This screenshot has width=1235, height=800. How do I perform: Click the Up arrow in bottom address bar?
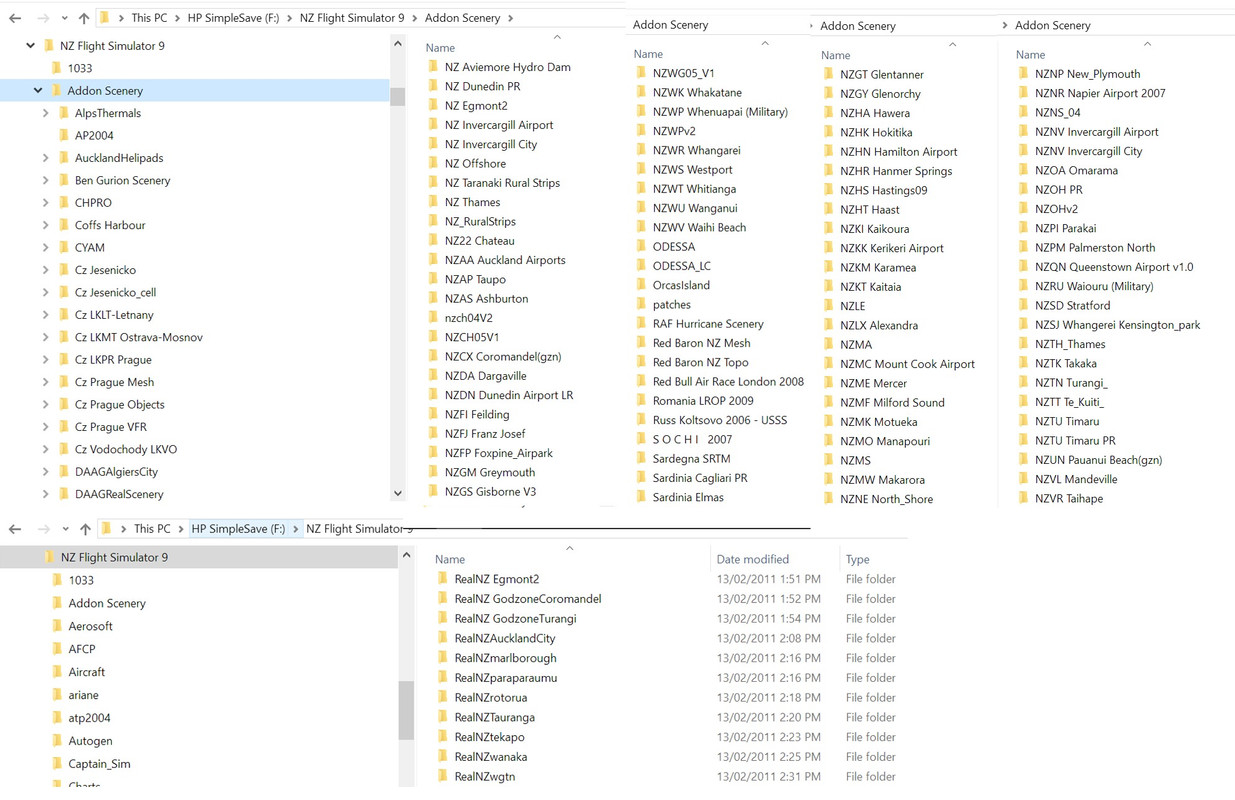click(x=85, y=529)
